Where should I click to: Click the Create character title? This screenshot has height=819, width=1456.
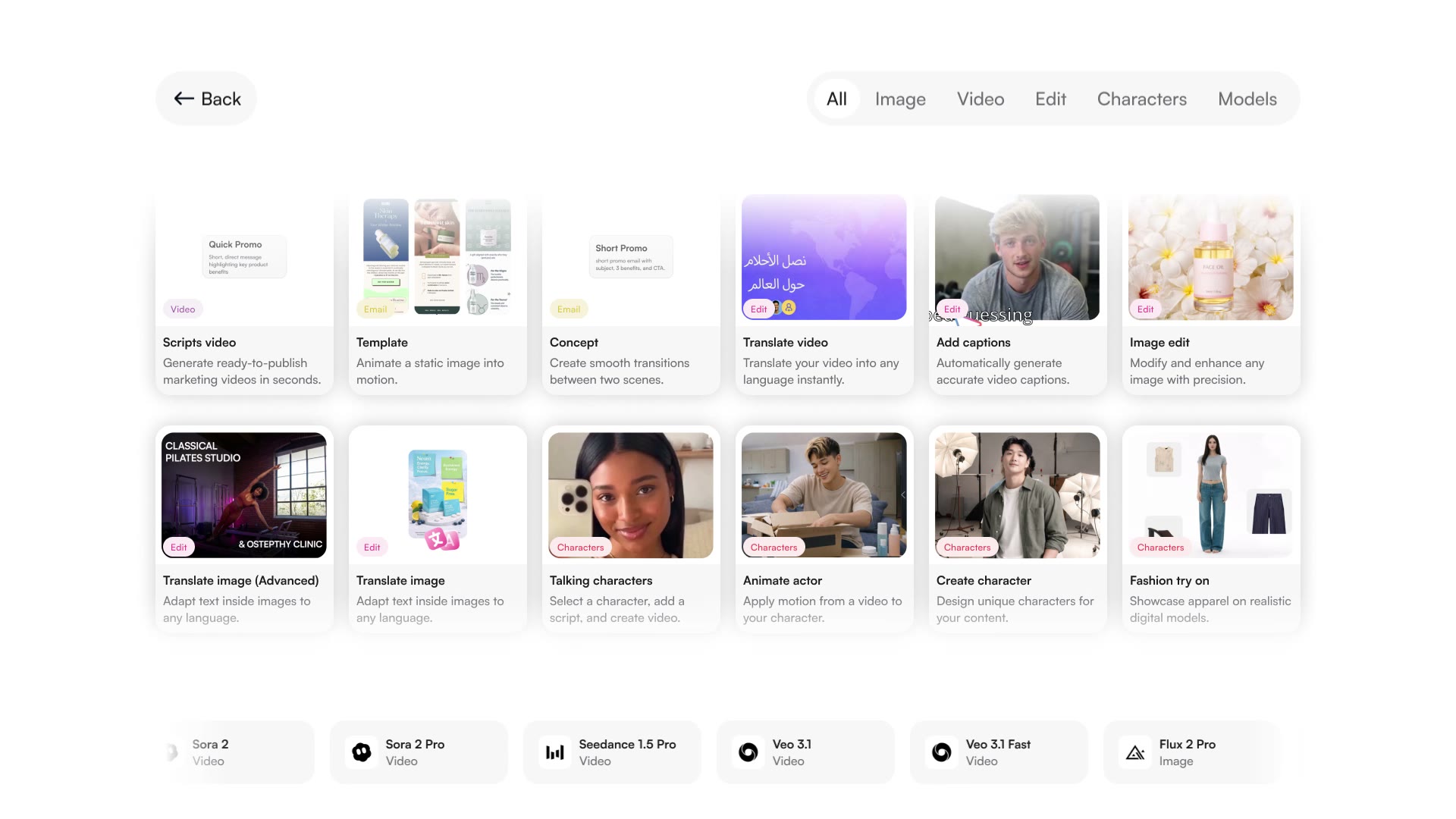tap(984, 580)
